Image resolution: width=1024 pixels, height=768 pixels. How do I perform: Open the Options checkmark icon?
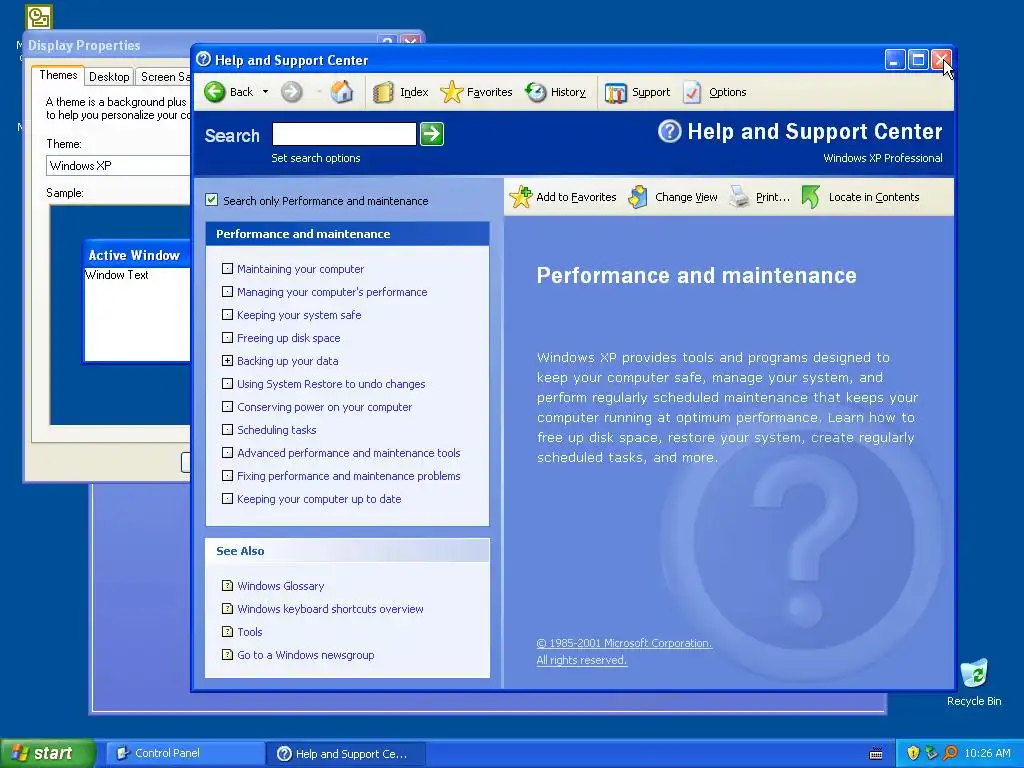pyautogui.click(x=692, y=92)
